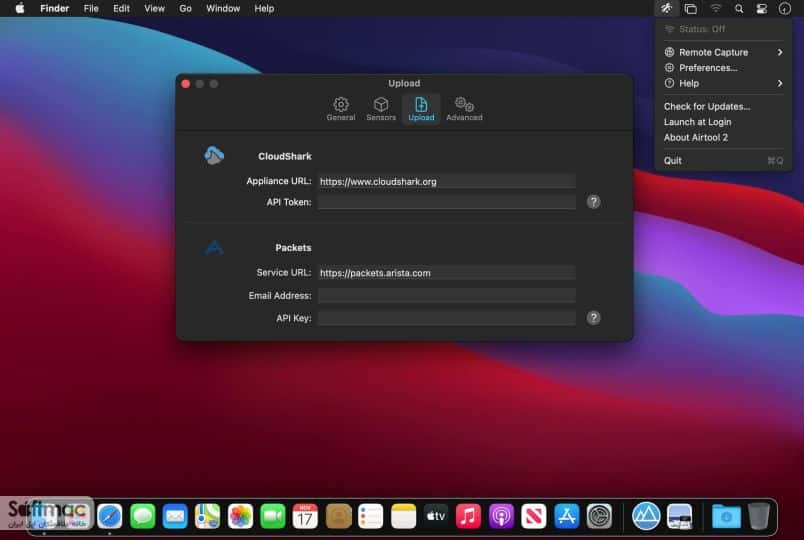The width and height of the screenshot is (804, 540).
Task: Launch Mail from the Dock
Action: (175, 516)
